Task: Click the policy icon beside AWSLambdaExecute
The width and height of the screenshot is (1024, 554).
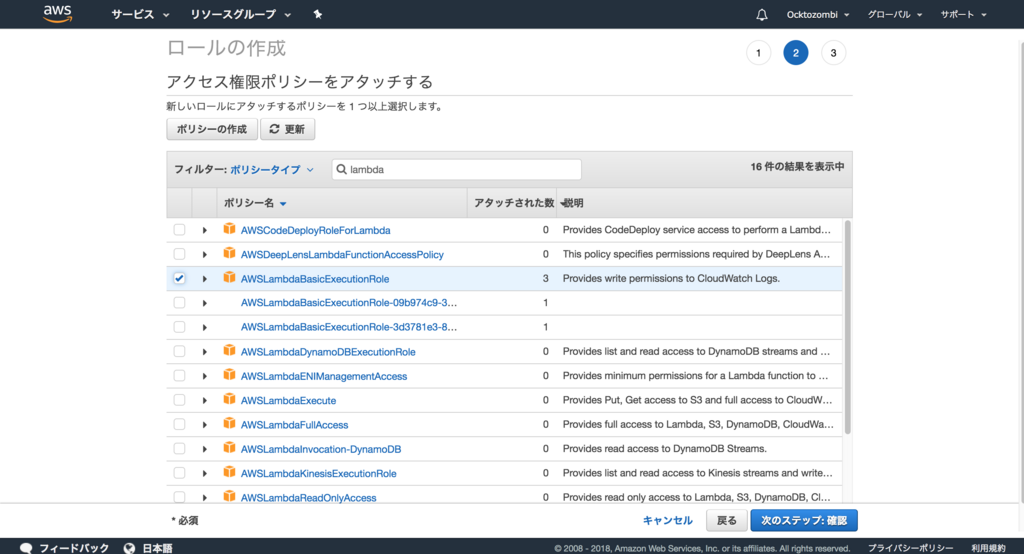Action: tap(229, 399)
